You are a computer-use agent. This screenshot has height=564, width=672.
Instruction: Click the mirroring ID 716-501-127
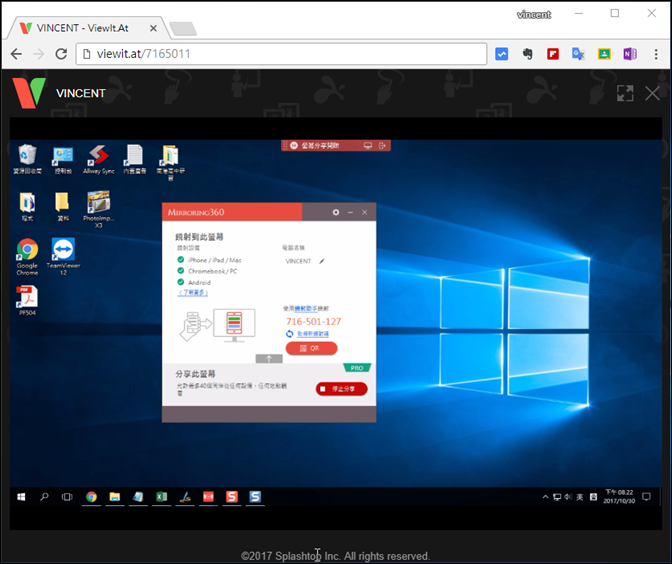(x=314, y=321)
